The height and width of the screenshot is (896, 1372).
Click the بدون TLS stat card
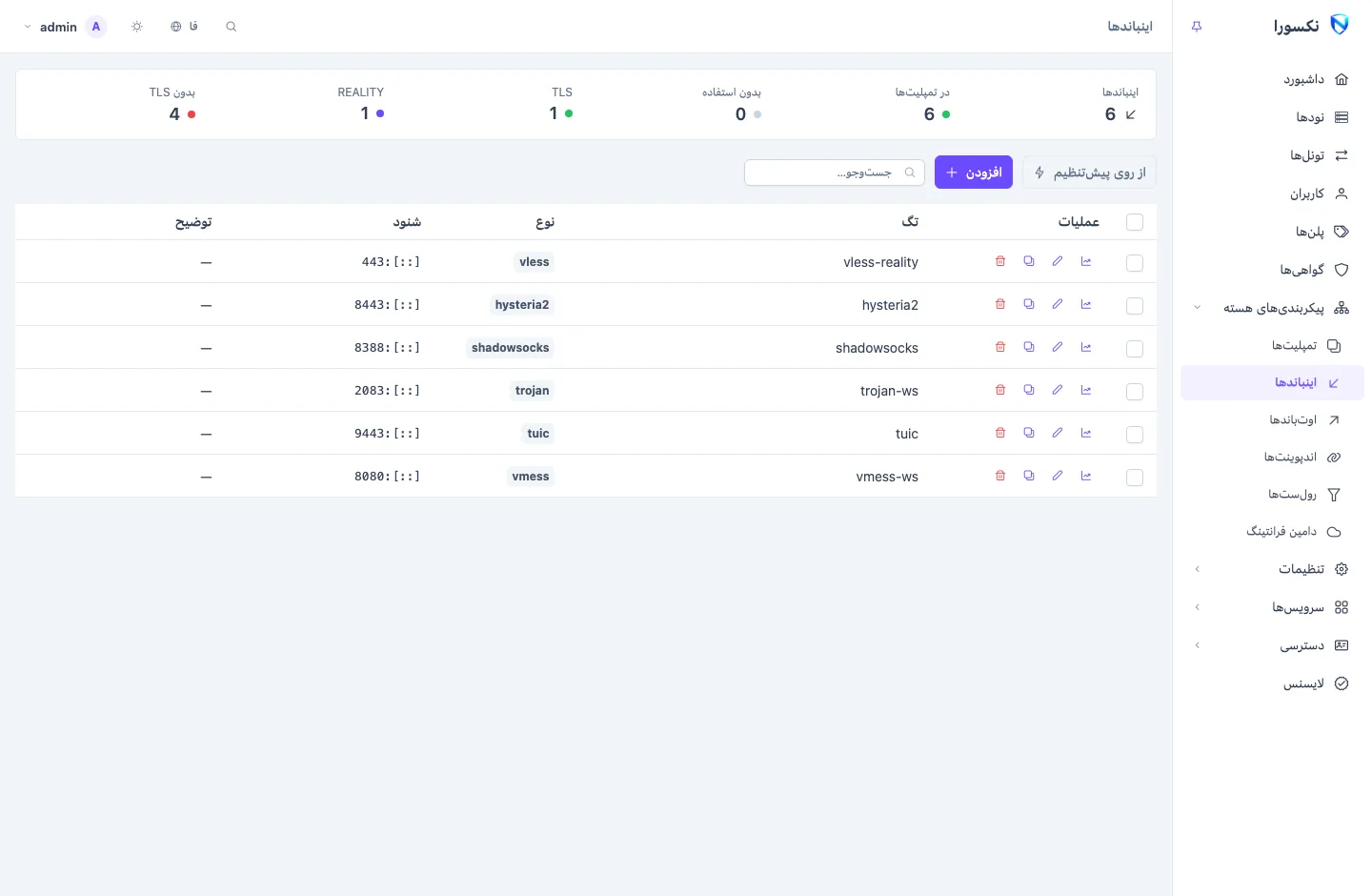point(172,104)
